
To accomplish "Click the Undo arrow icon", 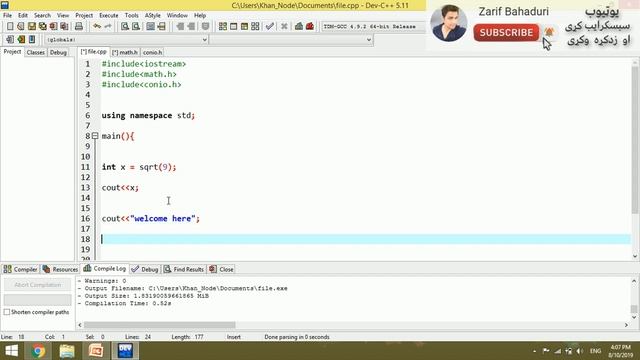I will [97, 27].
